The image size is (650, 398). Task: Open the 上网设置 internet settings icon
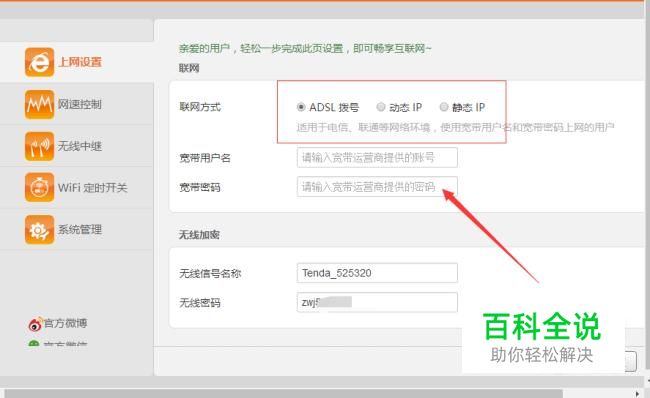(39, 62)
